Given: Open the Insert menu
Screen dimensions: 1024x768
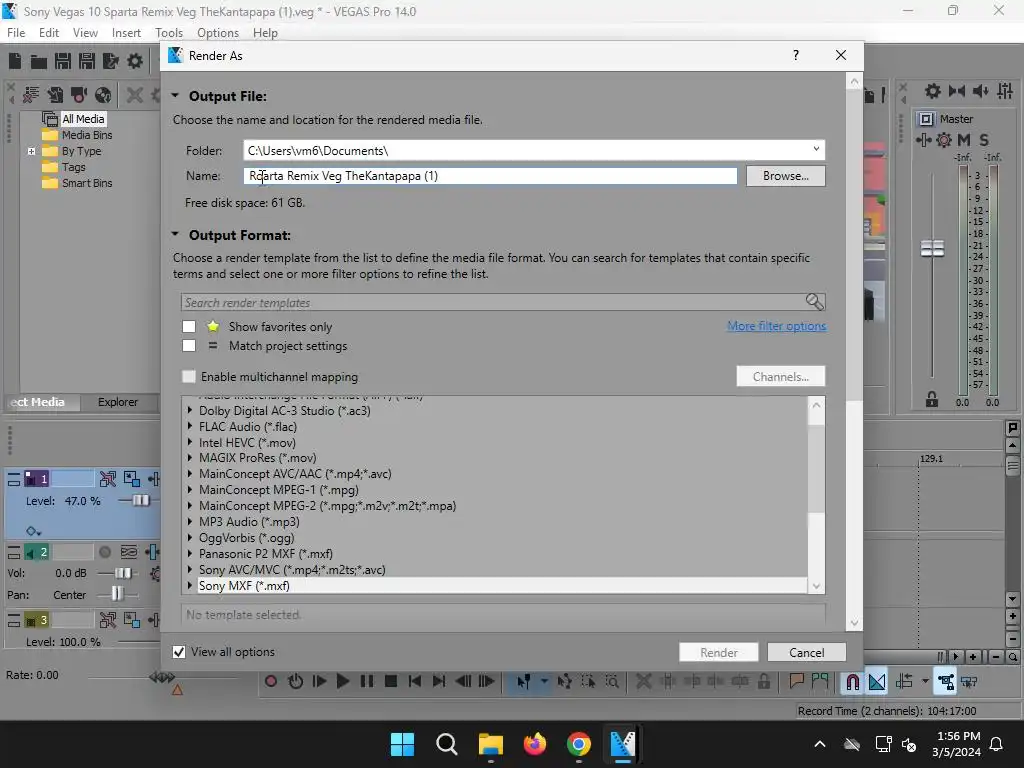Looking at the screenshot, I should tap(126, 33).
